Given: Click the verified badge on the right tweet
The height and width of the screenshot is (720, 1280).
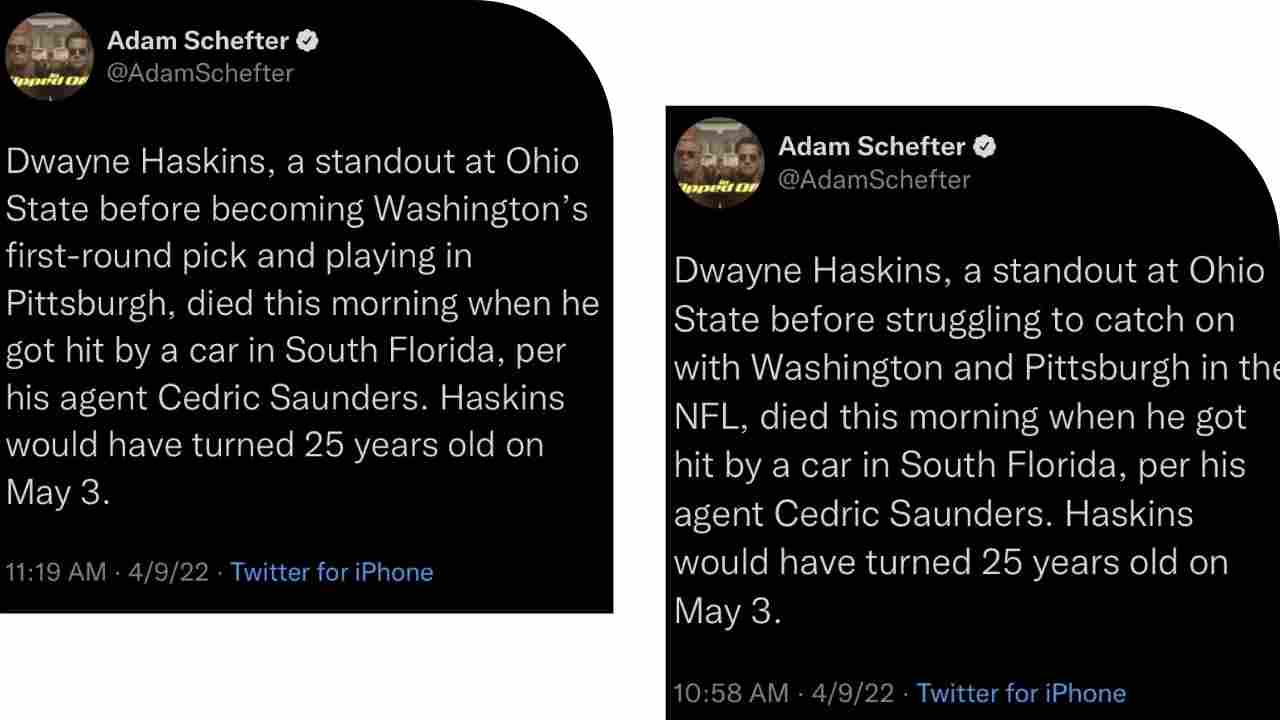Looking at the screenshot, I should [x=984, y=146].
